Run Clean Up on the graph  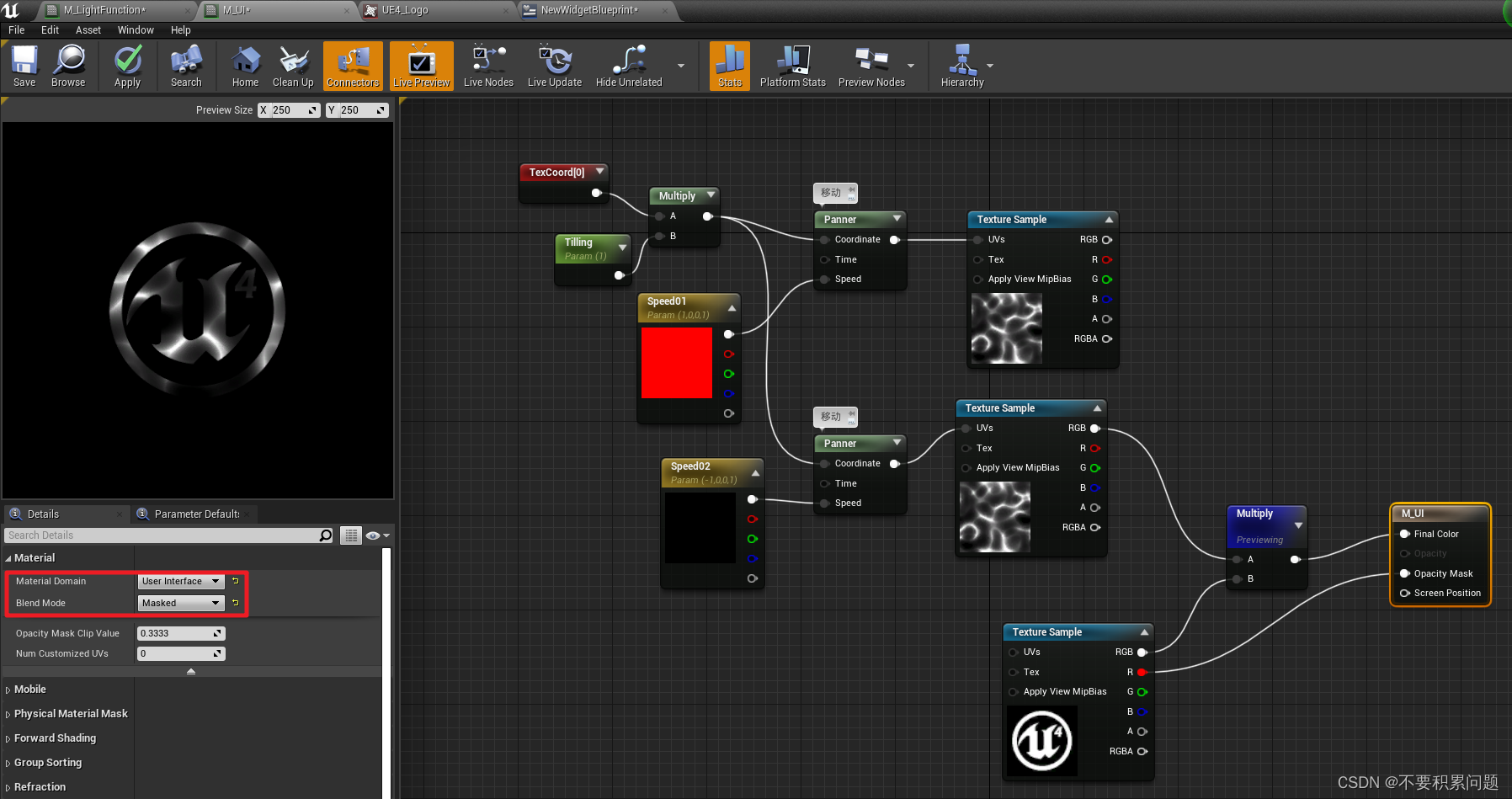[293, 66]
